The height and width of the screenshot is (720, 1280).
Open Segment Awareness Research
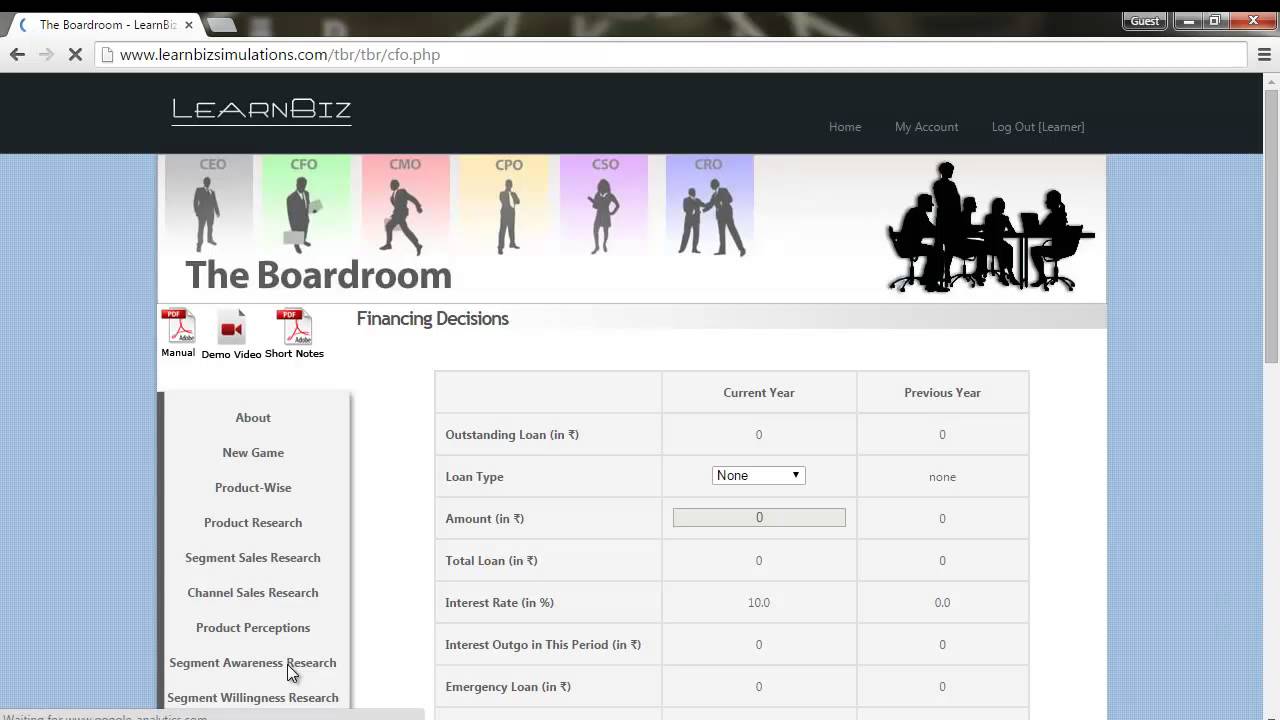click(253, 663)
